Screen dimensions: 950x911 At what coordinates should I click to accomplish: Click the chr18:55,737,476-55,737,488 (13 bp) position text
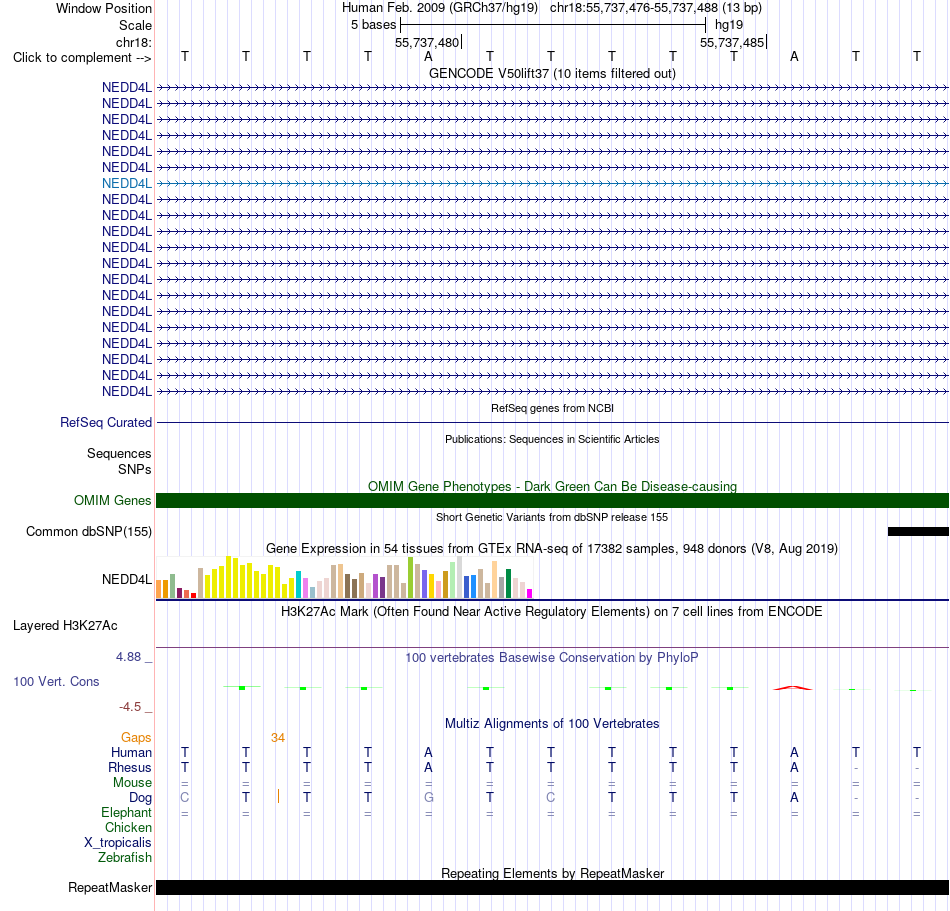(656, 8)
